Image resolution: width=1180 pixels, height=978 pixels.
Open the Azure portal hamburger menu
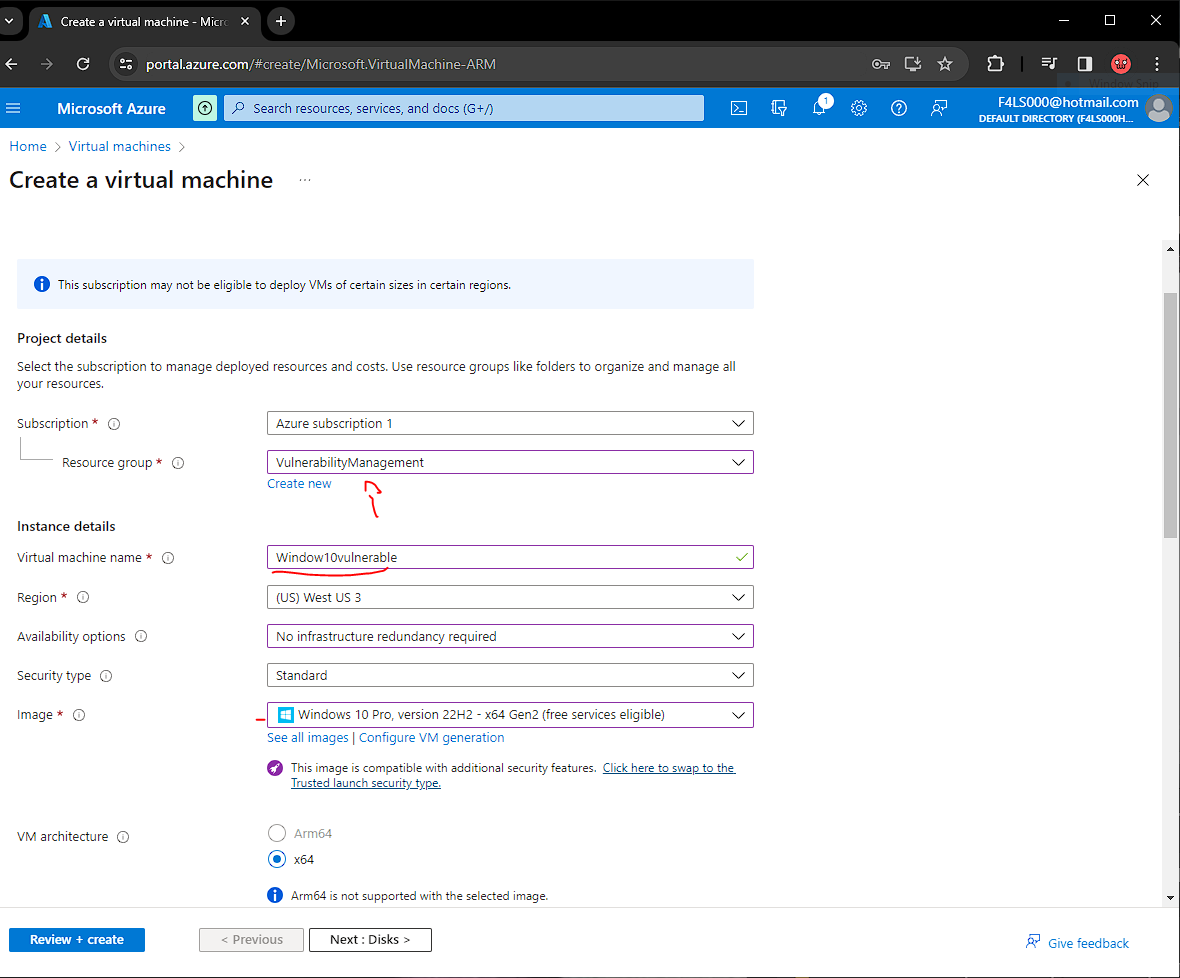[x=13, y=108]
